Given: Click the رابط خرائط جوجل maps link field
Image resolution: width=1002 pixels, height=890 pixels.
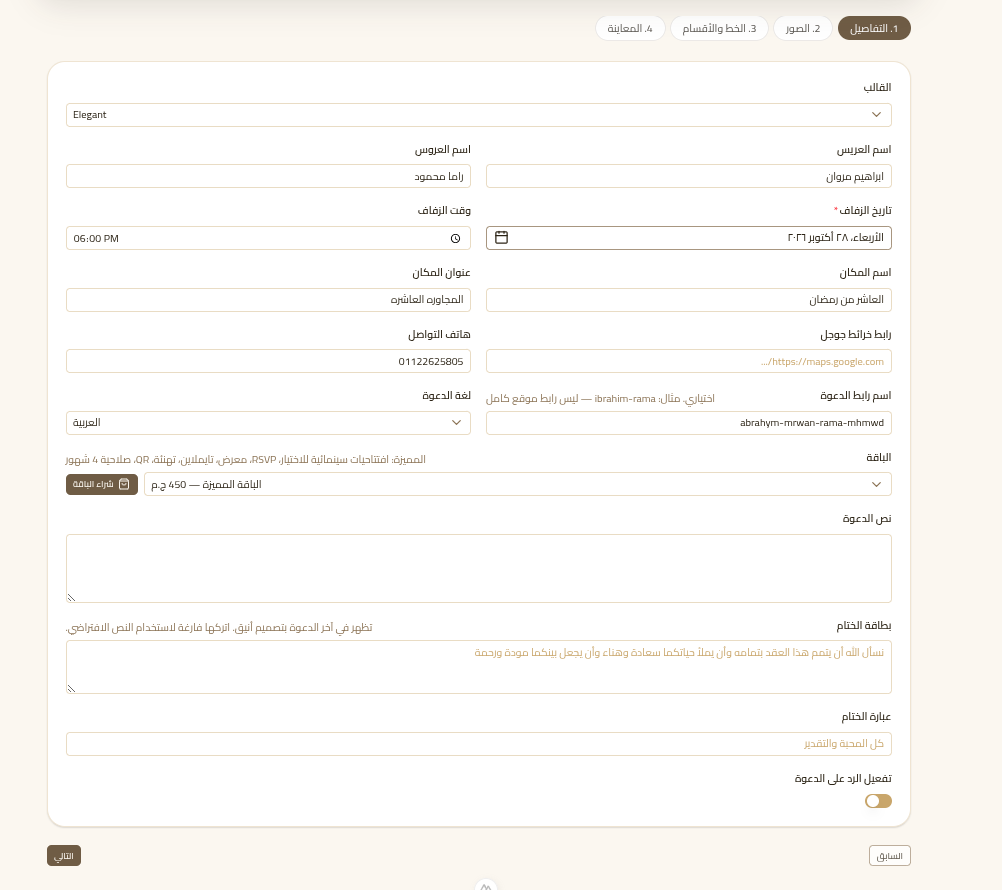Looking at the screenshot, I should coord(689,362).
